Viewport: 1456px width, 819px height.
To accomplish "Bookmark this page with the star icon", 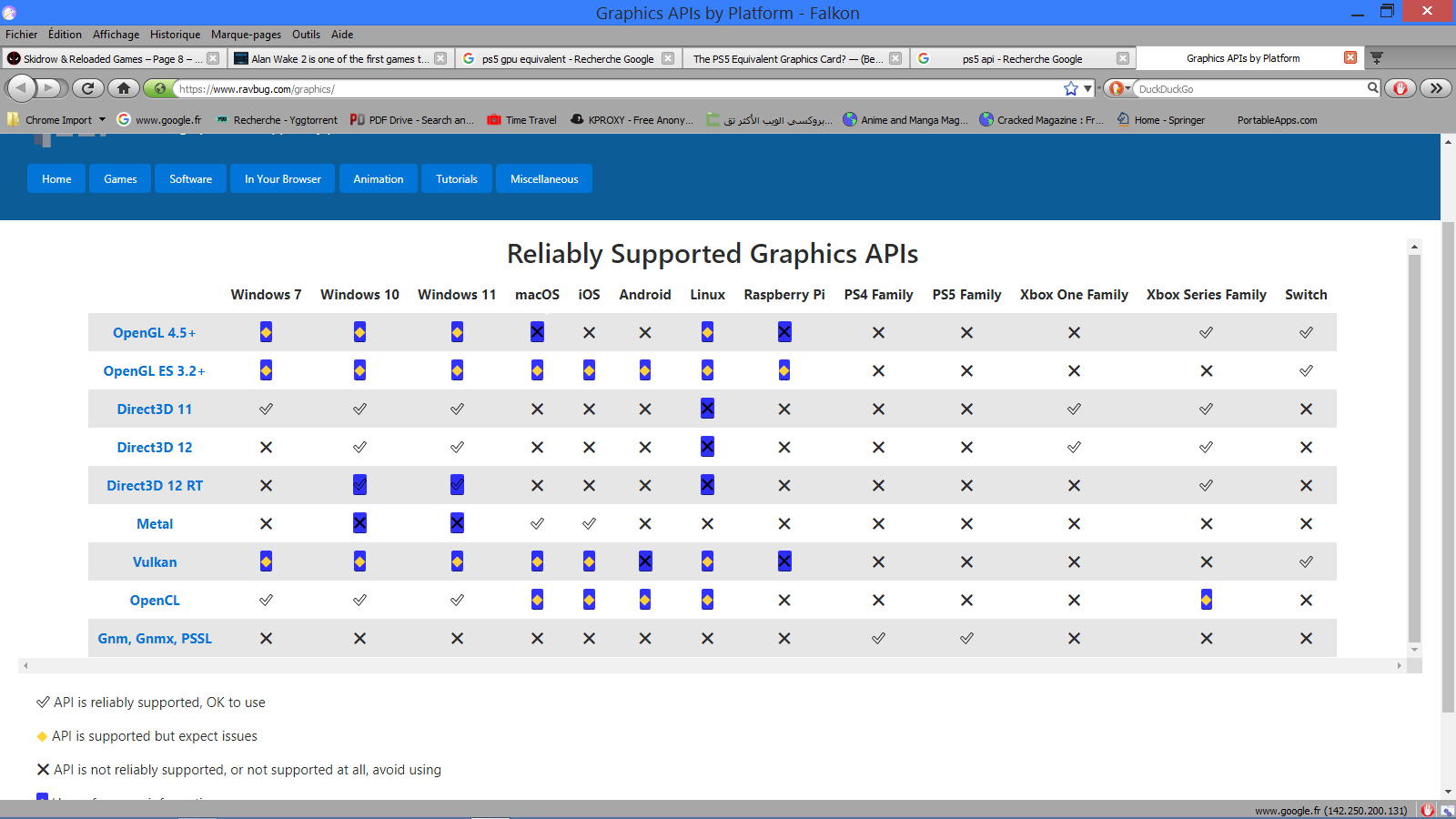I will point(1071,88).
